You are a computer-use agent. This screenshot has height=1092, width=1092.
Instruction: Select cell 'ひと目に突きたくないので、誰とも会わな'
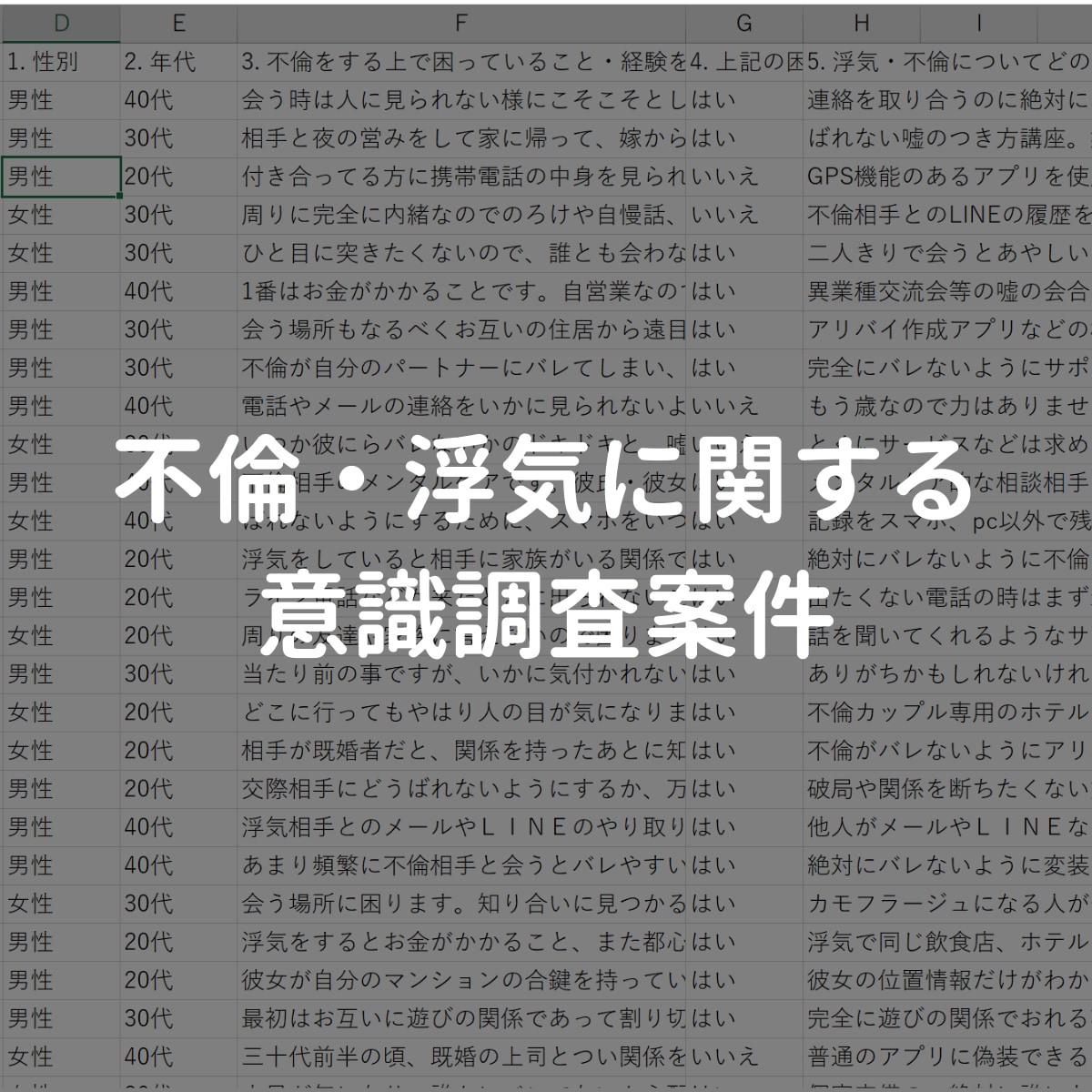tap(461, 253)
